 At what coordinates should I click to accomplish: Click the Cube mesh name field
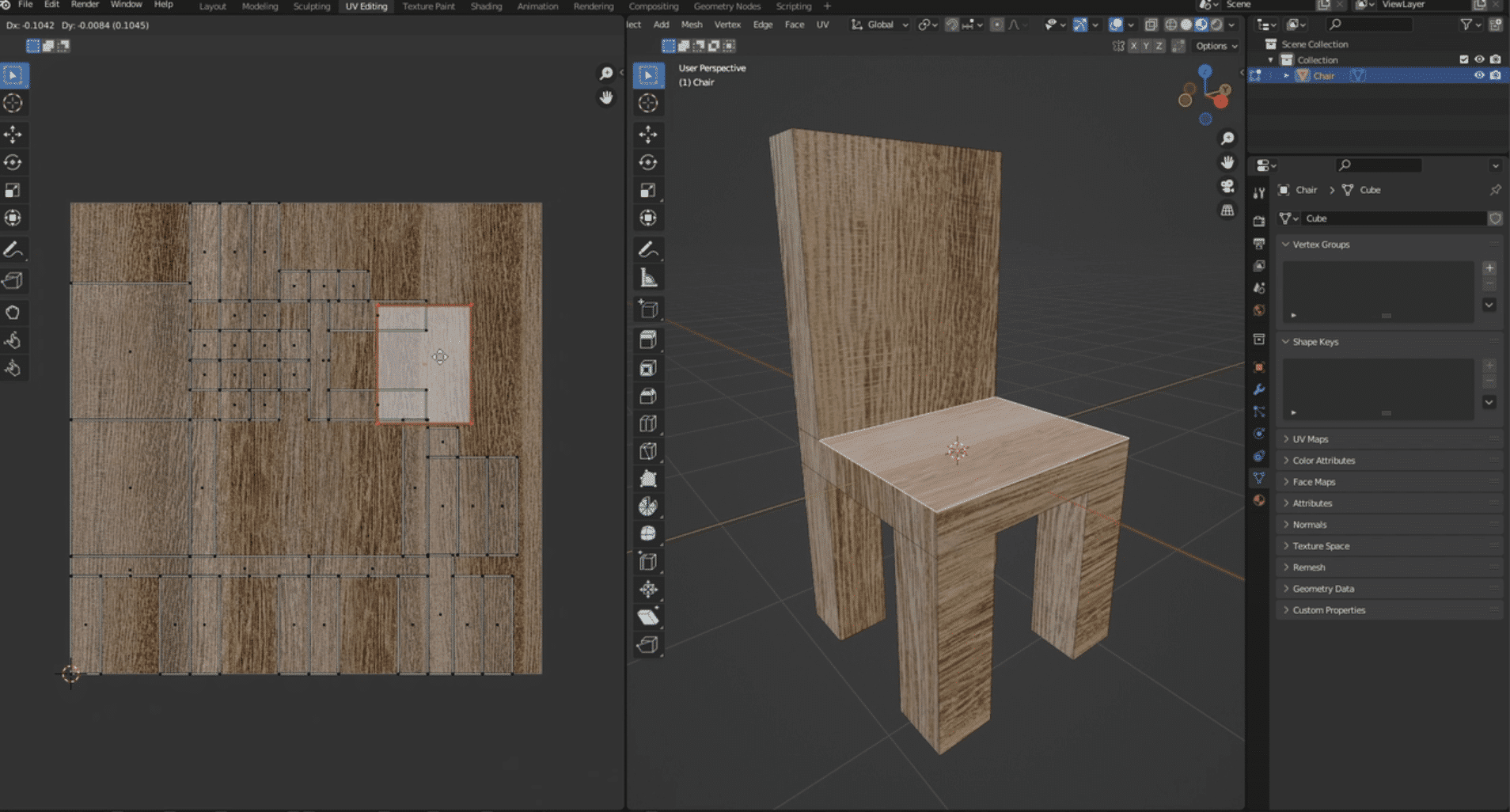(1393, 218)
